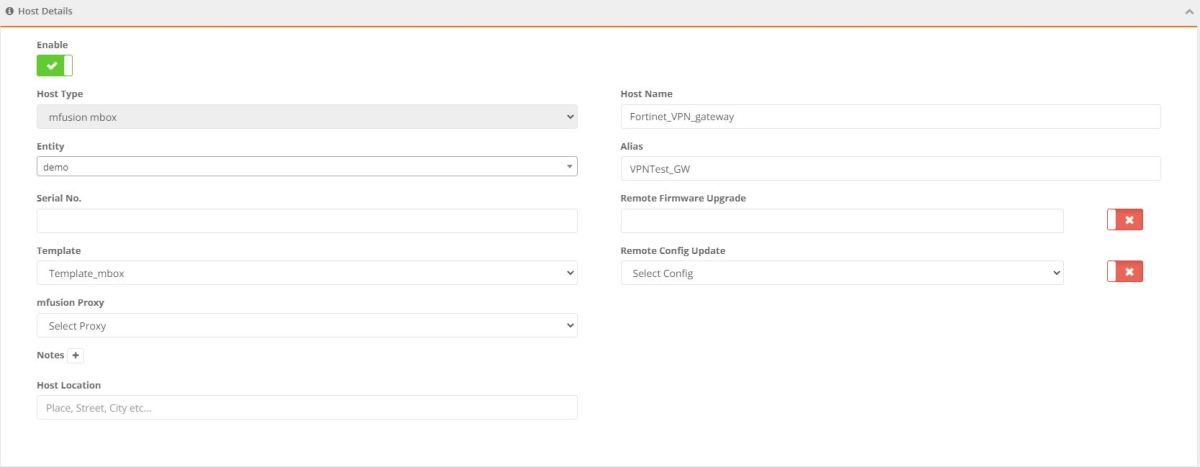
Task: Collapse the Host Details panel chevron
Action: 1187,10
